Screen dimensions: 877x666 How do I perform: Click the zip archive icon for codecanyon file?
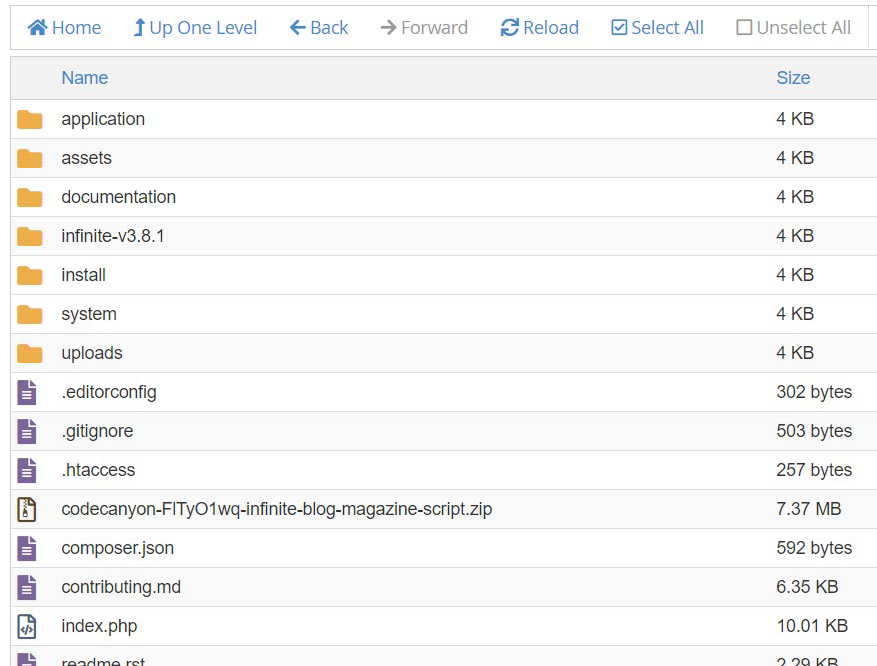point(27,509)
